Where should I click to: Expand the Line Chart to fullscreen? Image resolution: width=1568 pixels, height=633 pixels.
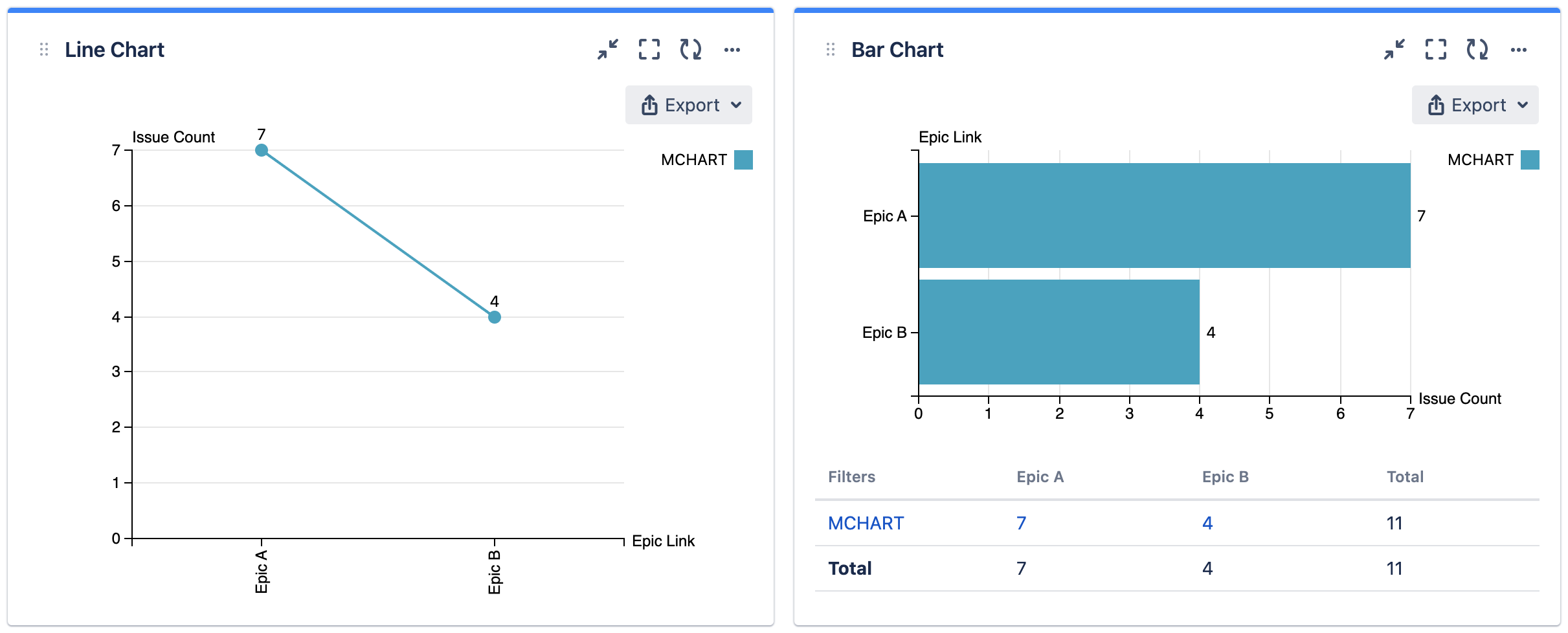click(649, 49)
